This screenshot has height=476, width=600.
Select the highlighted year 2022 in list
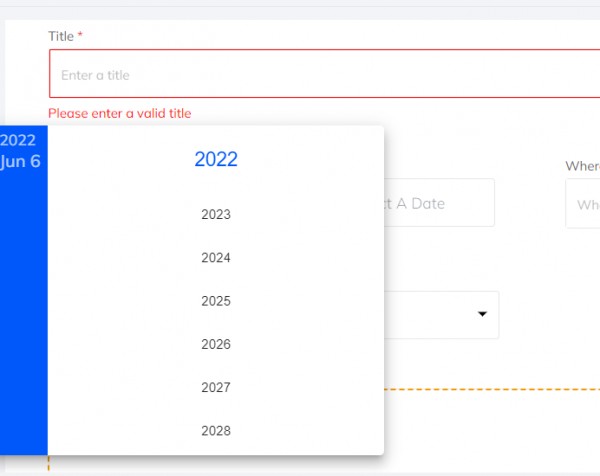tap(216, 159)
